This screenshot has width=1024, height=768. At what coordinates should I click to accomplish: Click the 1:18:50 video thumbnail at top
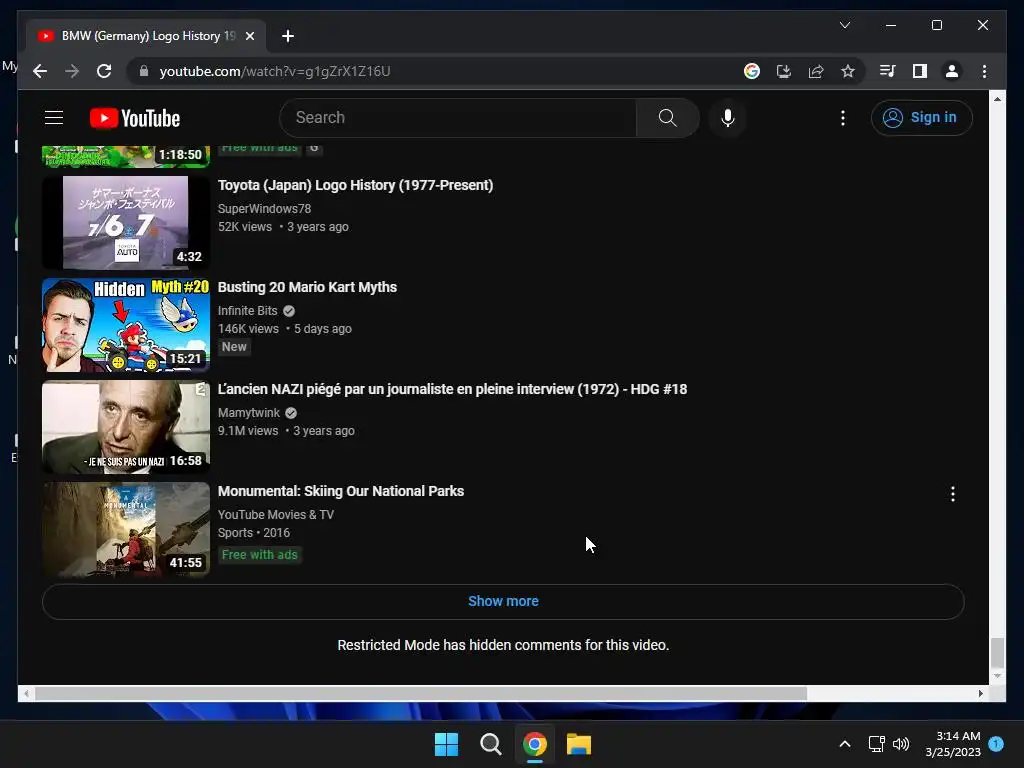coord(126,157)
